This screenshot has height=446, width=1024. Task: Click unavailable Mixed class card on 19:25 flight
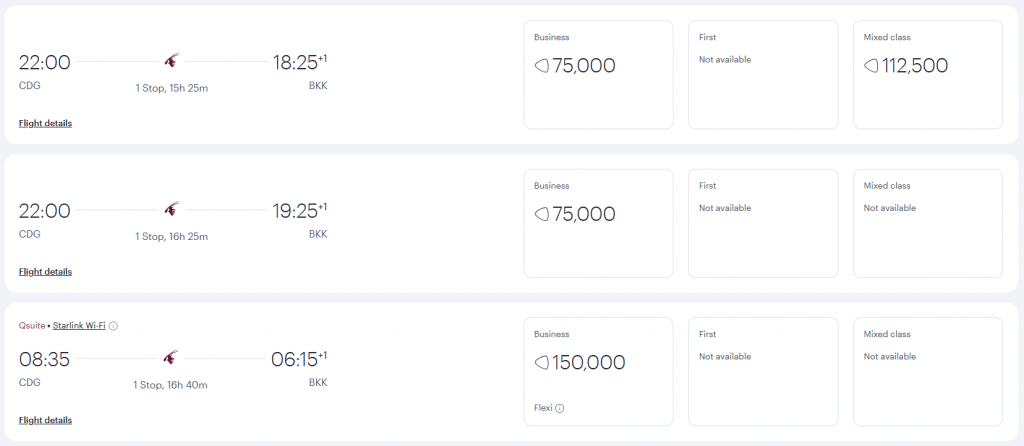point(928,223)
